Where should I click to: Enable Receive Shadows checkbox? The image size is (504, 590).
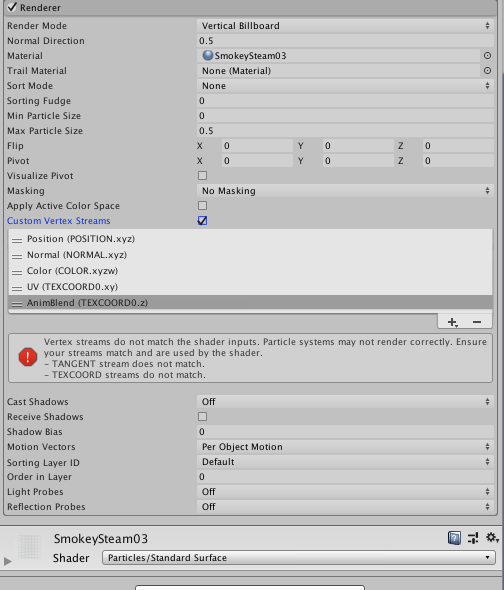203,417
